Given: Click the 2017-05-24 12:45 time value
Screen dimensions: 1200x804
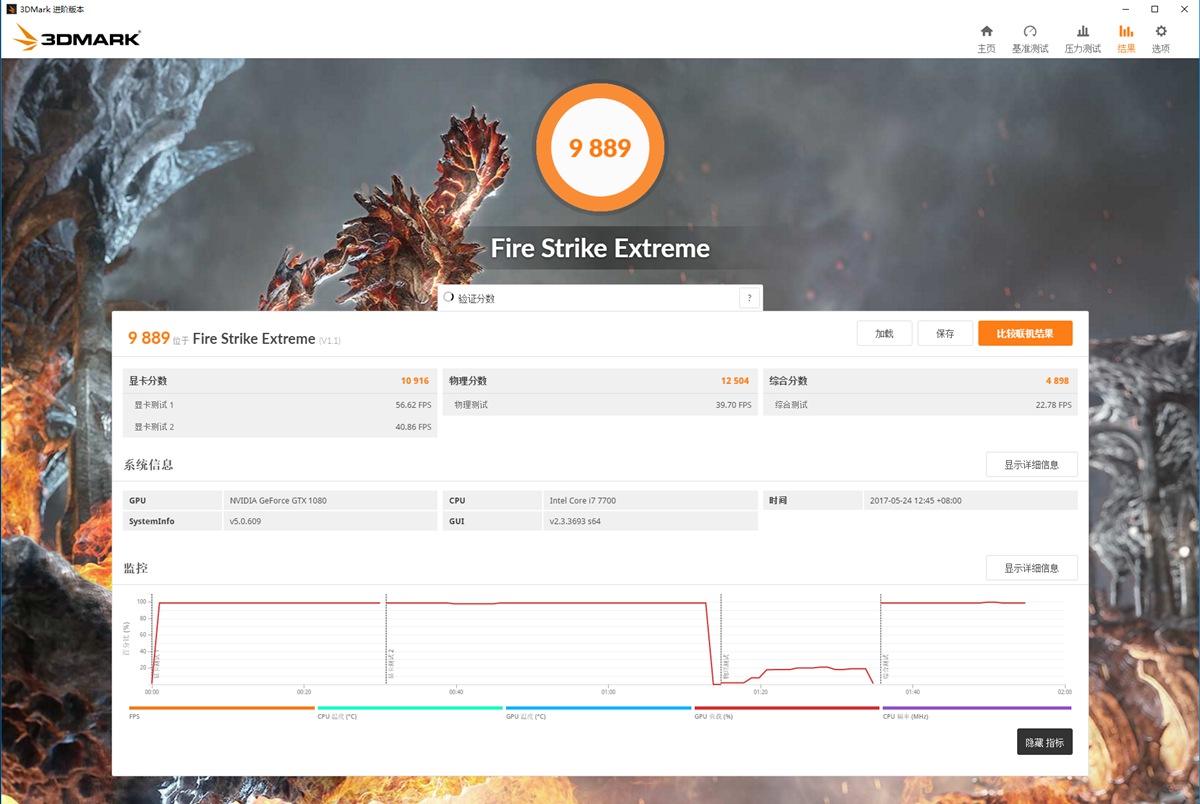Looking at the screenshot, I should 970,500.
